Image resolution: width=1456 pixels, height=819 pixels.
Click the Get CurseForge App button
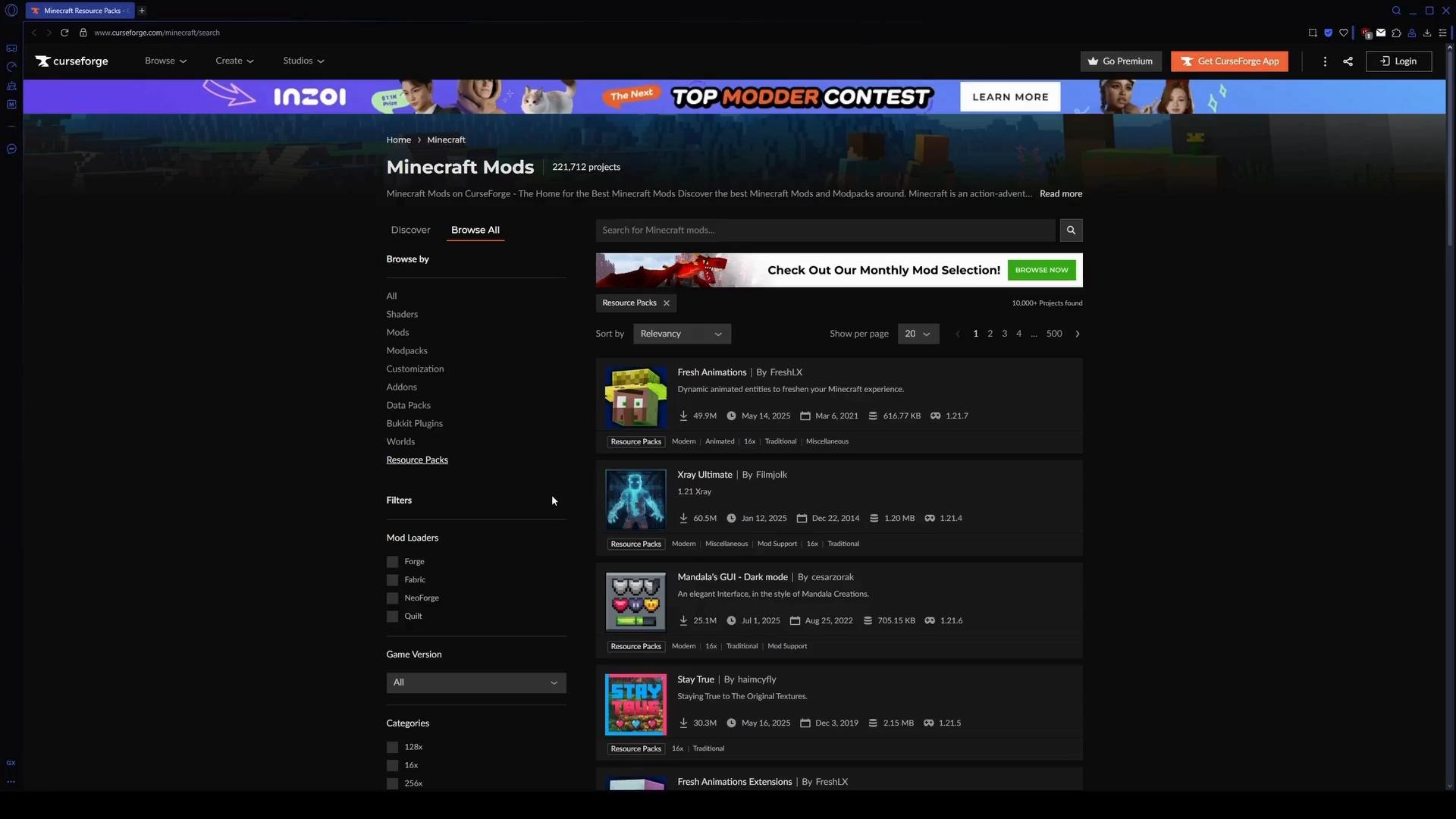(x=1228, y=61)
